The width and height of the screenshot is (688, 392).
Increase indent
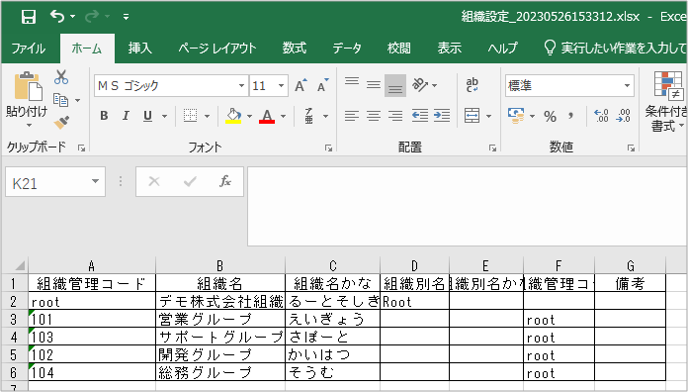[x=442, y=116]
